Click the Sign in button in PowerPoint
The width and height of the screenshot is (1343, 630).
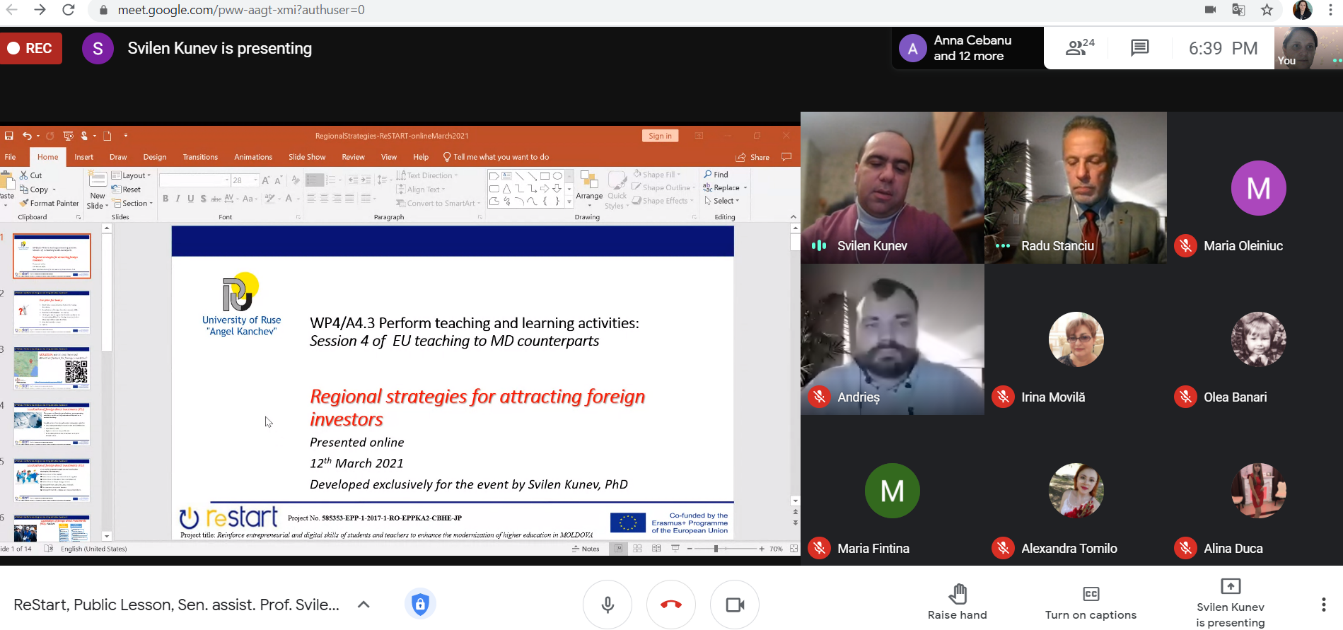tap(660, 136)
